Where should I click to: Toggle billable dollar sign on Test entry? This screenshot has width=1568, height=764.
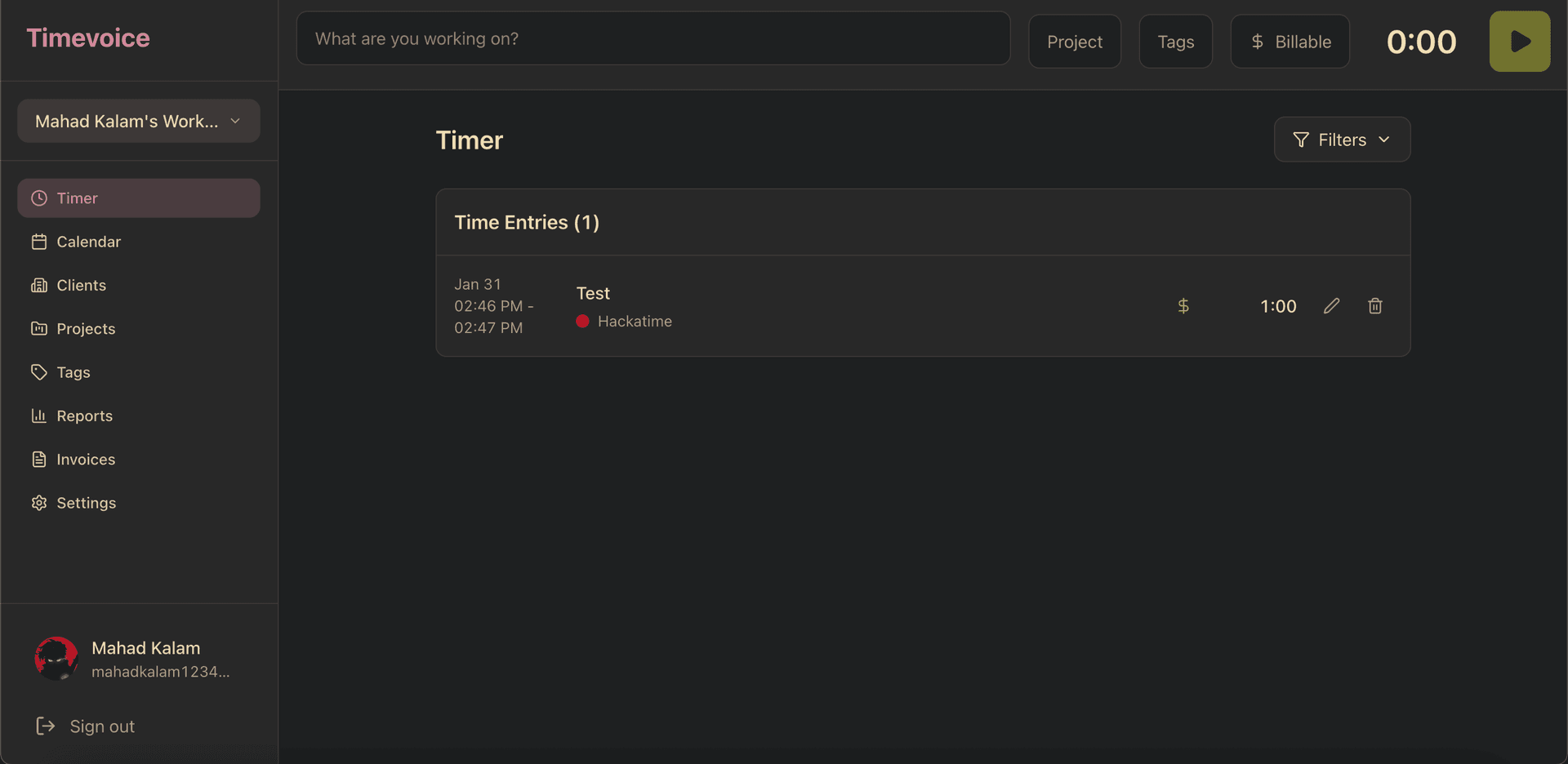pyautogui.click(x=1183, y=306)
